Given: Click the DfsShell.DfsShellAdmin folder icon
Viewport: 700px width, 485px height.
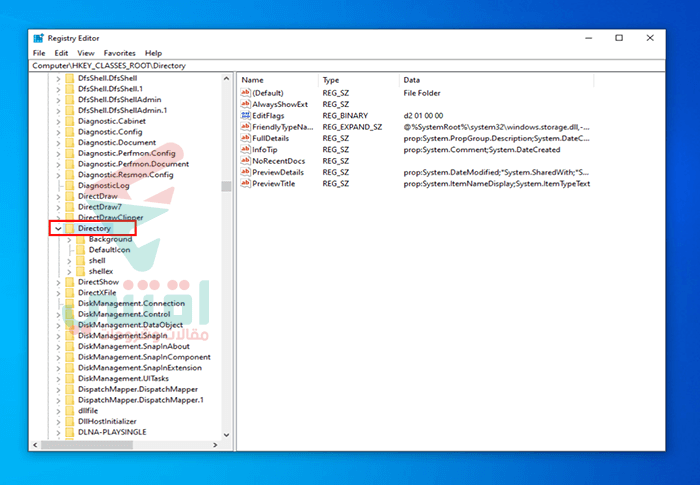Looking at the screenshot, I should tap(70, 100).
